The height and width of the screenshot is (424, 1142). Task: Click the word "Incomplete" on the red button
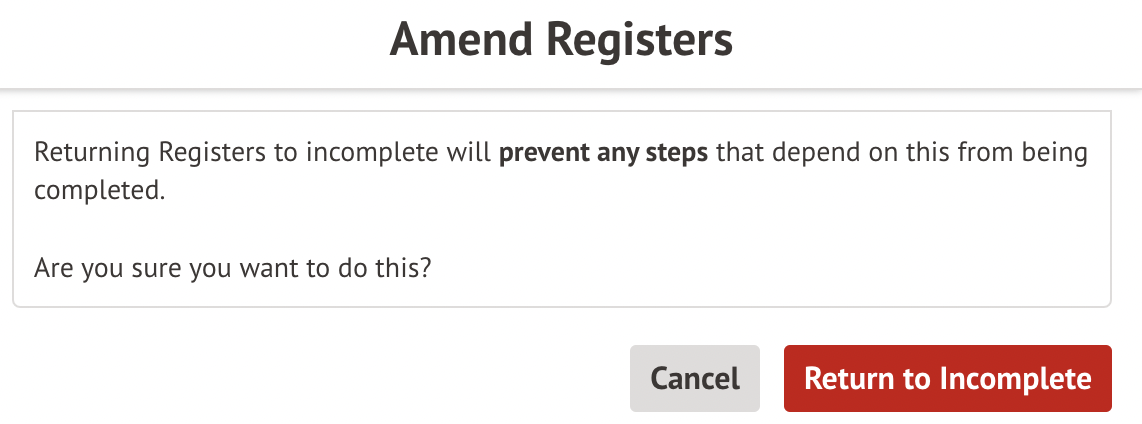(x=1015, y=379)
